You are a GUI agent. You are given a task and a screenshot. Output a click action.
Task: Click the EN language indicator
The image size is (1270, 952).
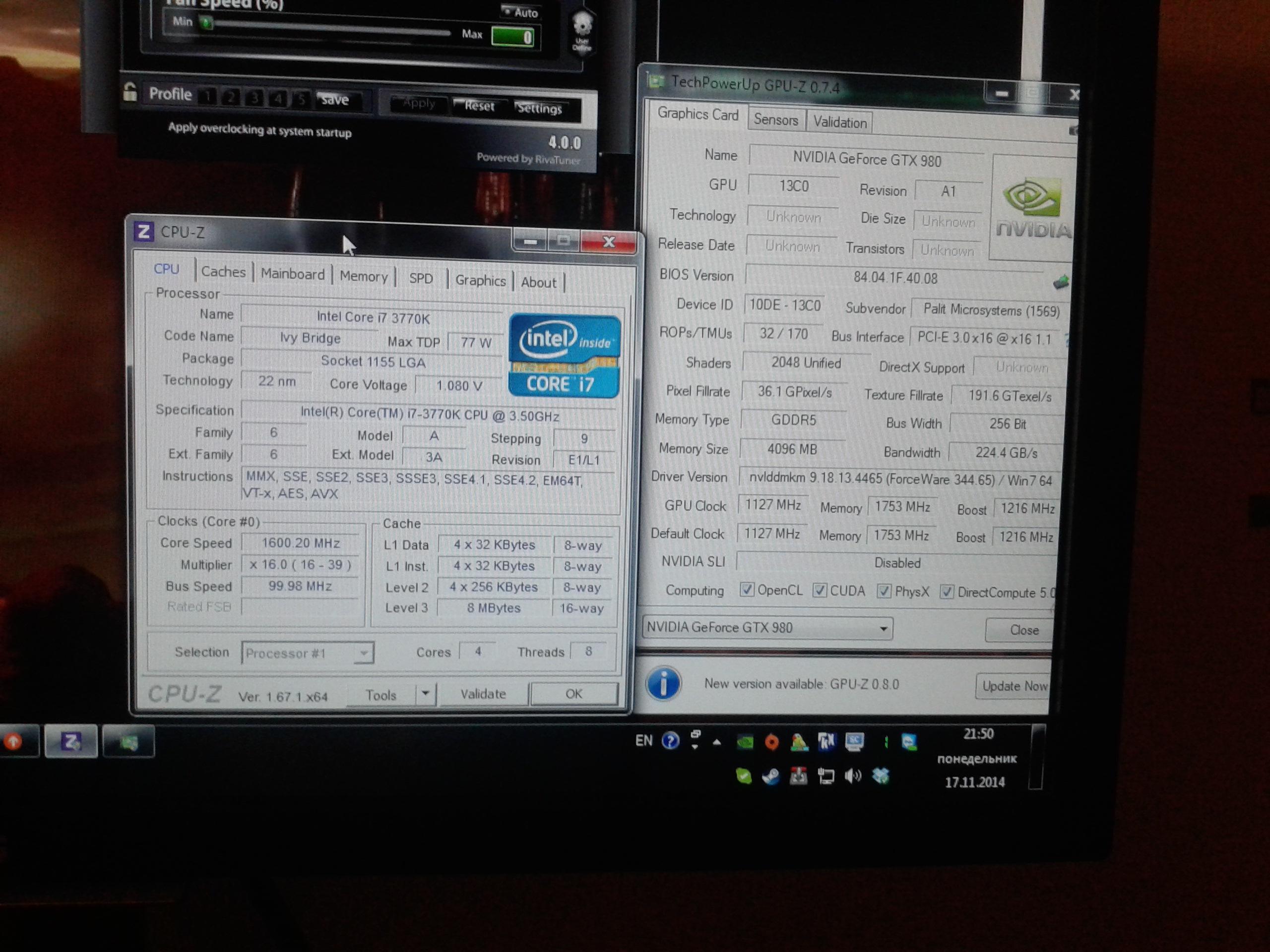[x=643, y=740]
